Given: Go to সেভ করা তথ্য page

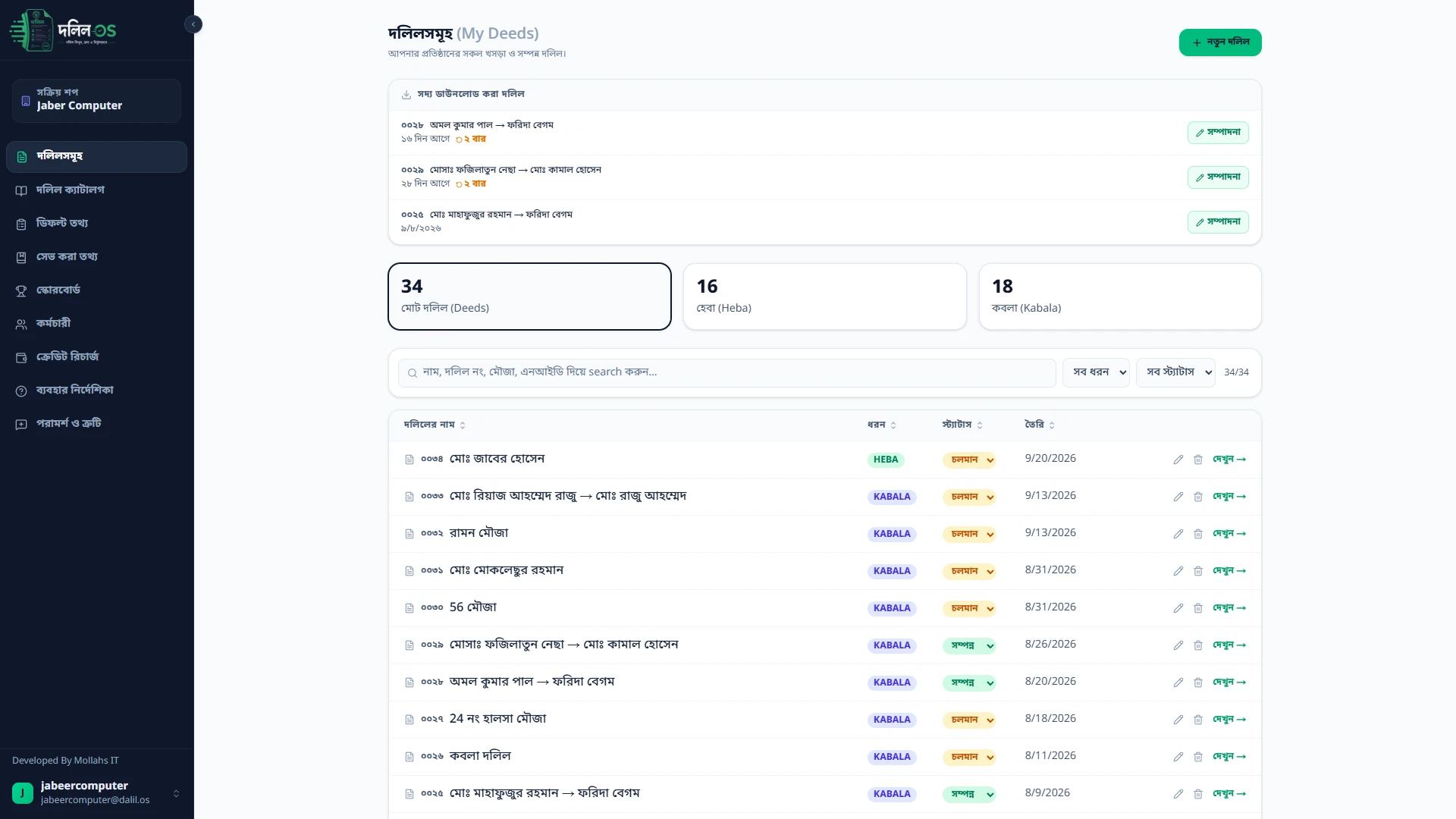Looking at the screenshot, I should click(96, 256).
